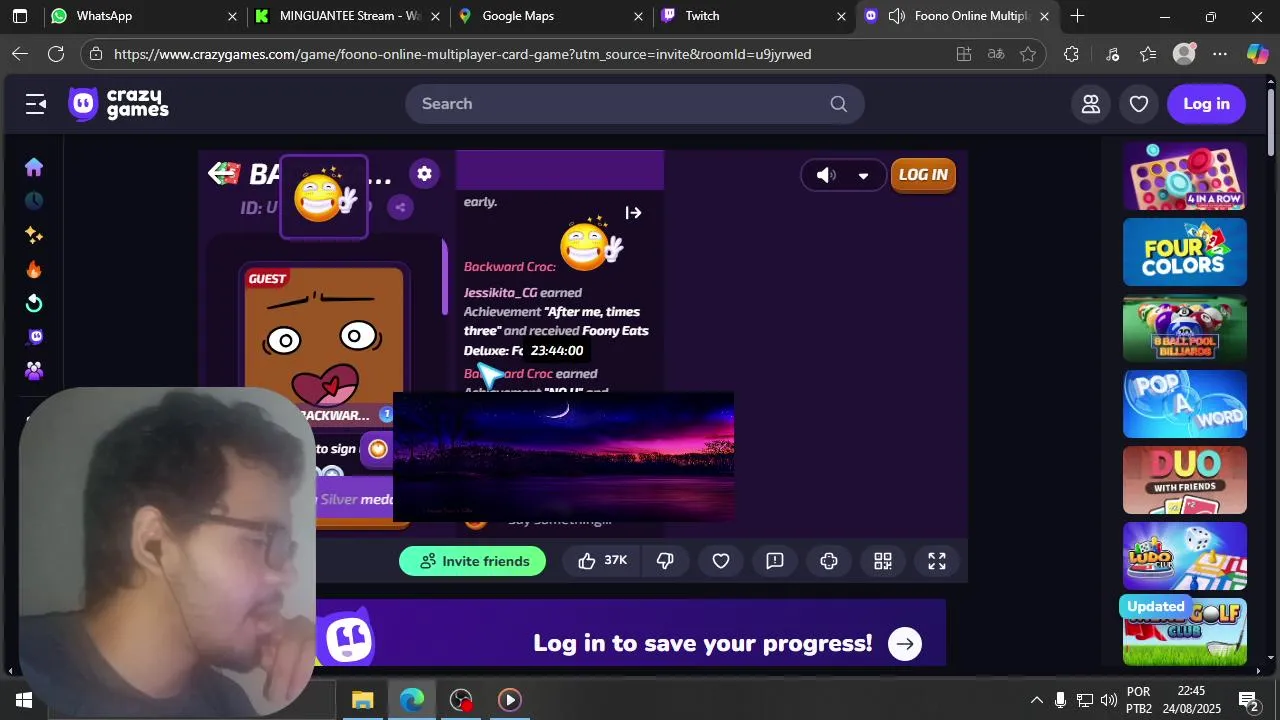Focus the CrazyGames Search field
Image resolution: width=1280 pixels, height=720 pixels.
coord(634,104)
